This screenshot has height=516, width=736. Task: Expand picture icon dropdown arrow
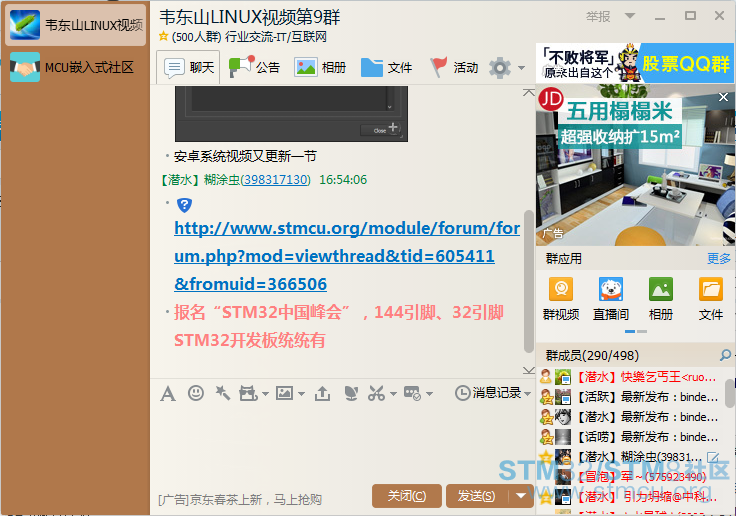click(x=301, y=393)
